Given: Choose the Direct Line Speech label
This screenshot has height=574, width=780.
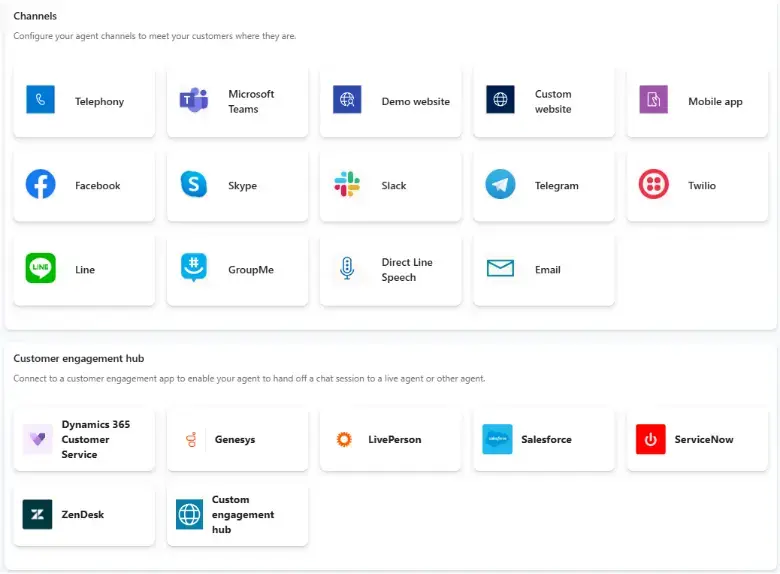Looking at the screenshot, I should (407, 270).
